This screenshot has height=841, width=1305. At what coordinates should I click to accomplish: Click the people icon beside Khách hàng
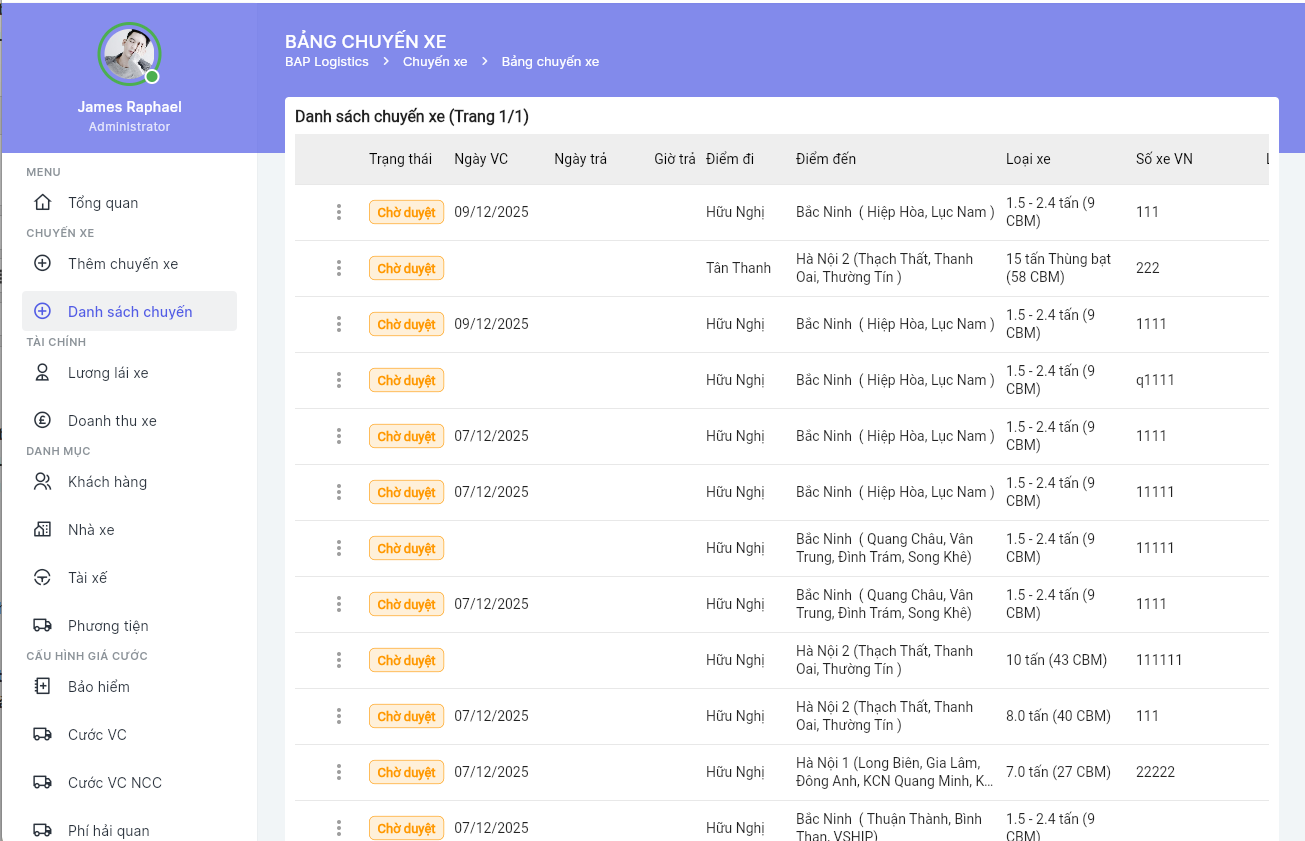click(x=42, y=482)
